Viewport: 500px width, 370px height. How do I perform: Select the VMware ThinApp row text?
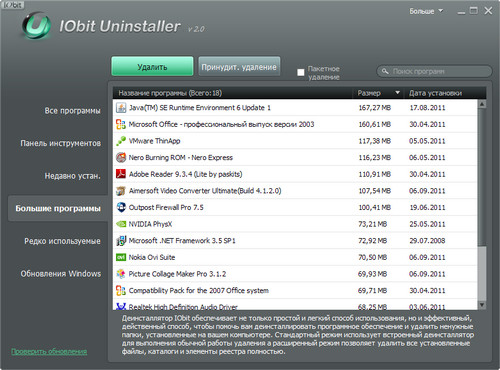click(x=154, y=141)
